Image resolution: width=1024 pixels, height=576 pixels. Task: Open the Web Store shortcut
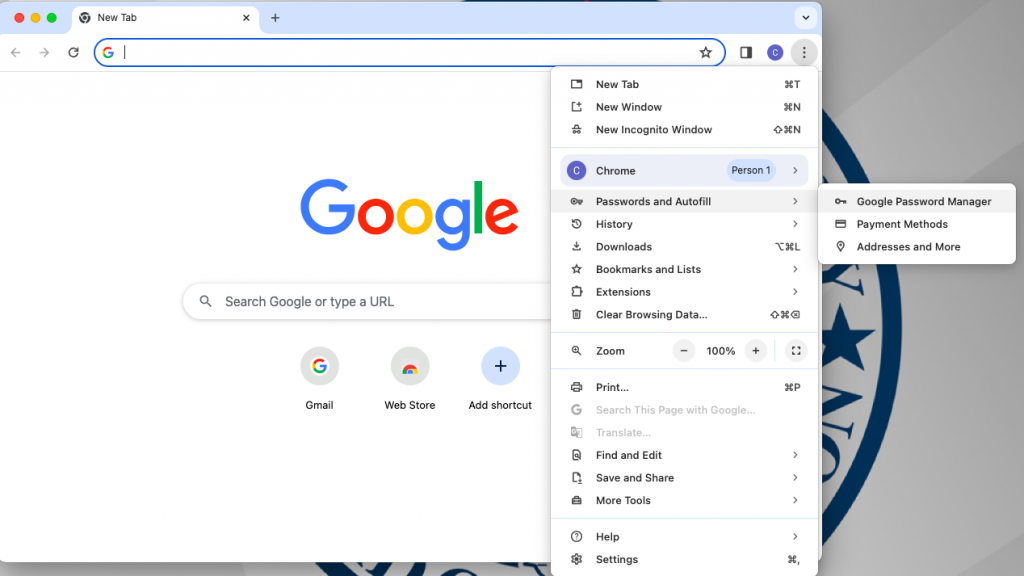point(409,379)
